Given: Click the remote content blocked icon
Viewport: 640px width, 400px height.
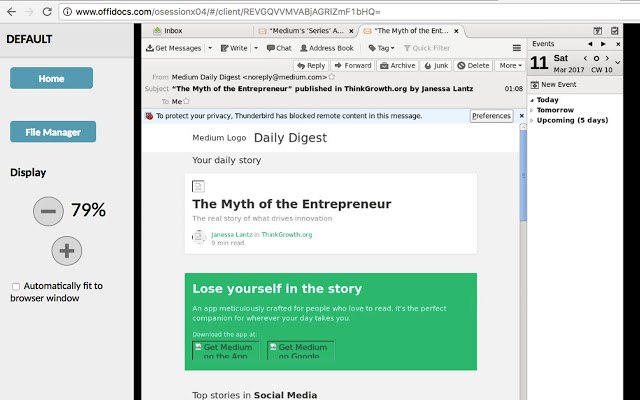Looking at the screenshot, I should pyautogui.click(x=149, y=116).
